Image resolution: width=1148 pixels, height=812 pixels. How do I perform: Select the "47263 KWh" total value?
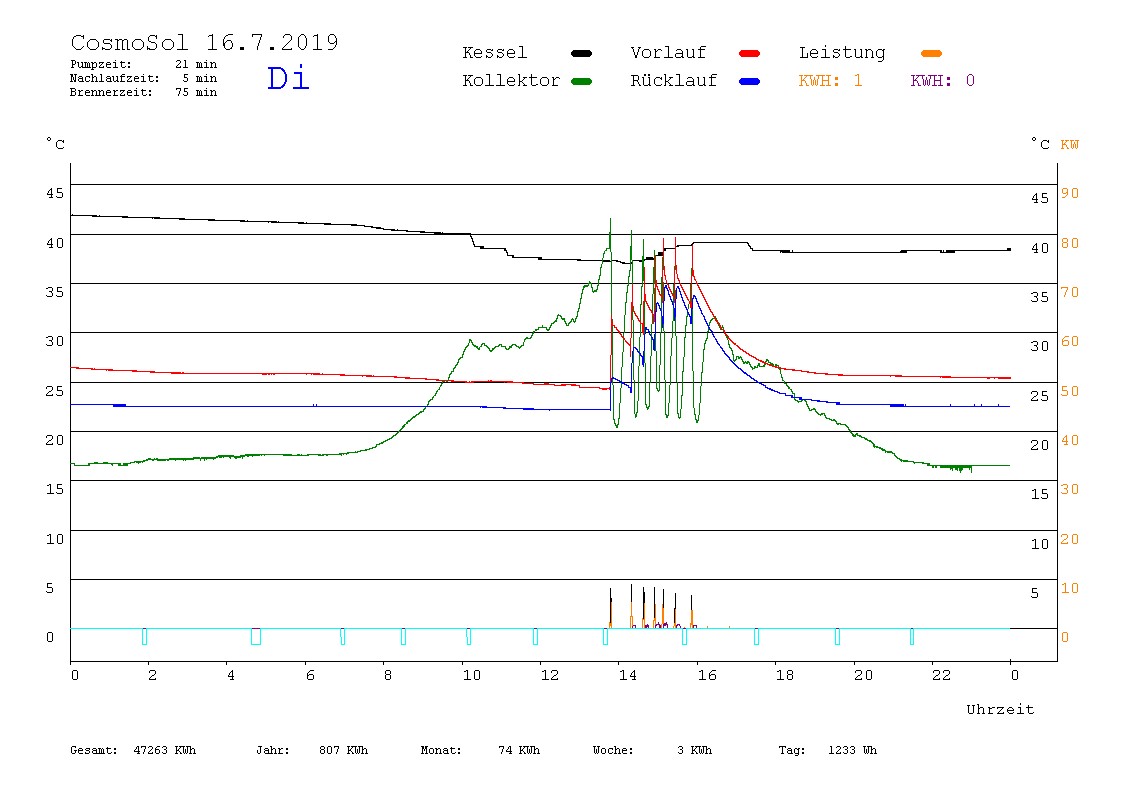pyautogui.click(x=165, y=750)
